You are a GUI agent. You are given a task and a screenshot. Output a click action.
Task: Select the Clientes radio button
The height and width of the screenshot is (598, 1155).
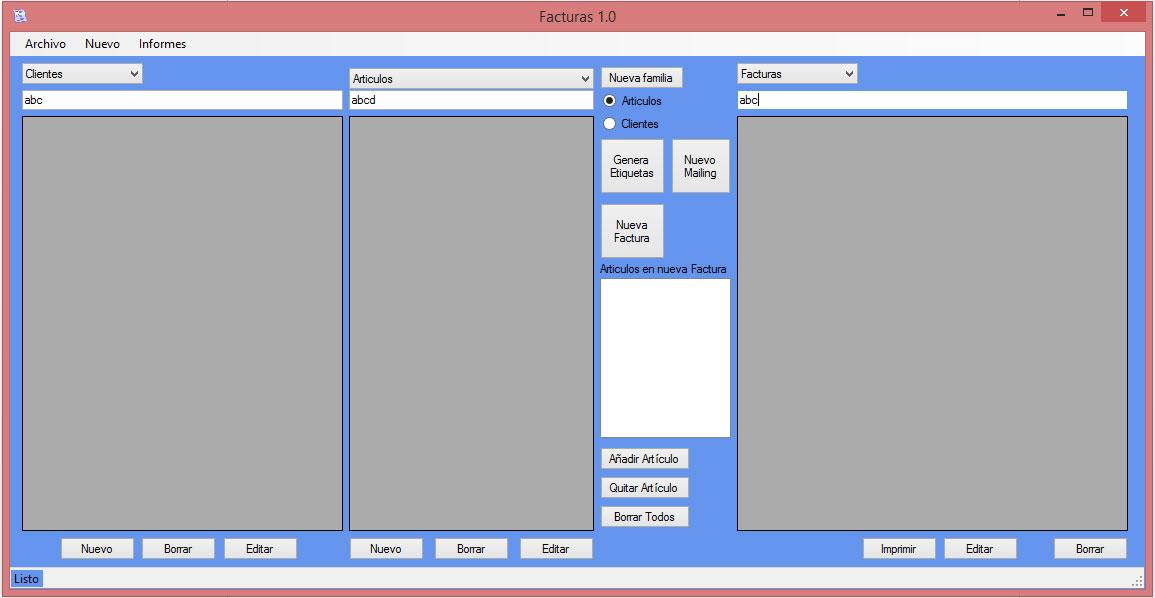[631, 124]
